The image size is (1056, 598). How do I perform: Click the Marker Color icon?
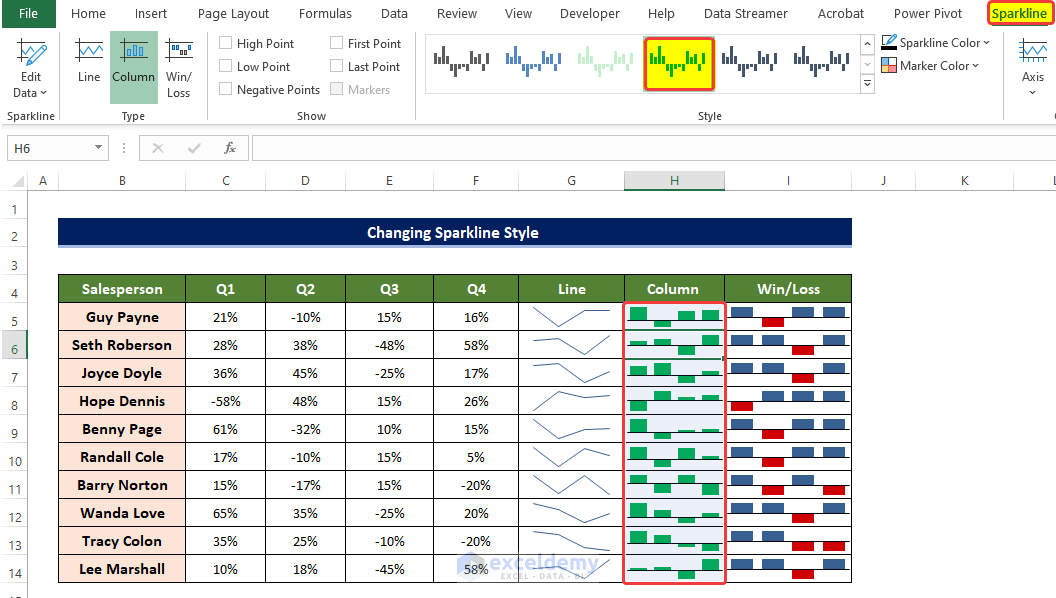coord(889,65)
